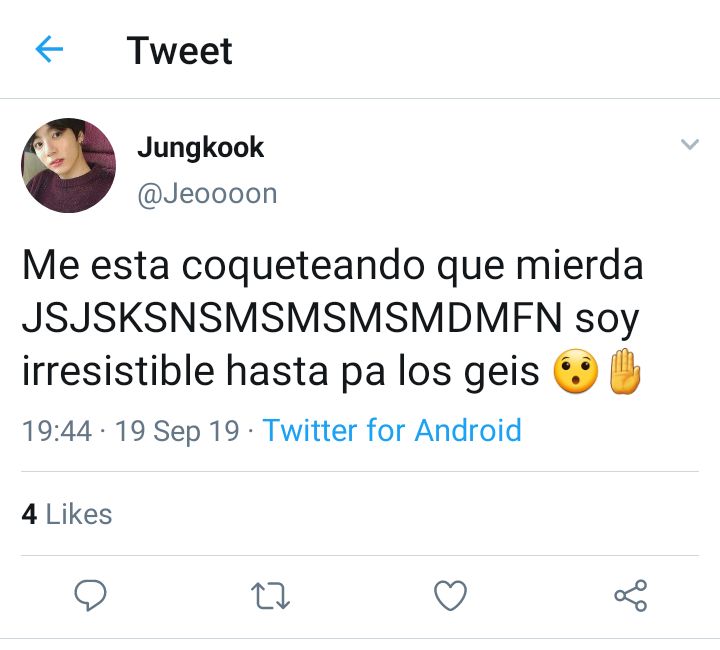Open the Jungkook display name
Screen dimensions: 720x650
click(x=201, y=148)
